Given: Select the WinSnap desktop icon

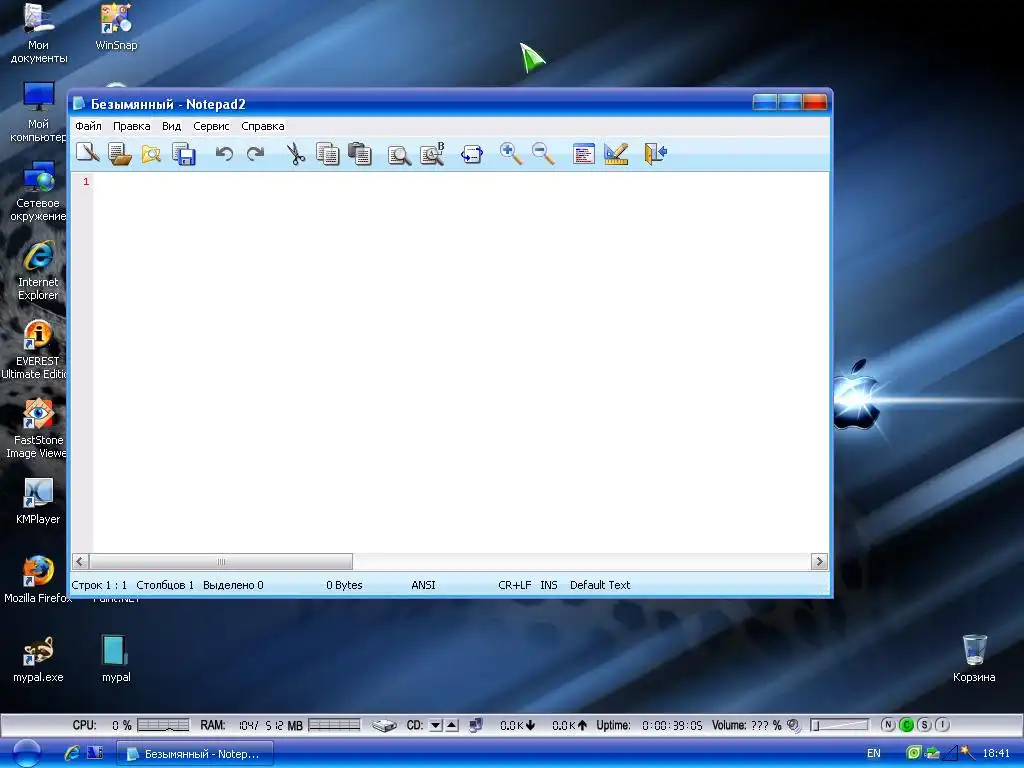Looking at the screenshot, I should (116, 27).
